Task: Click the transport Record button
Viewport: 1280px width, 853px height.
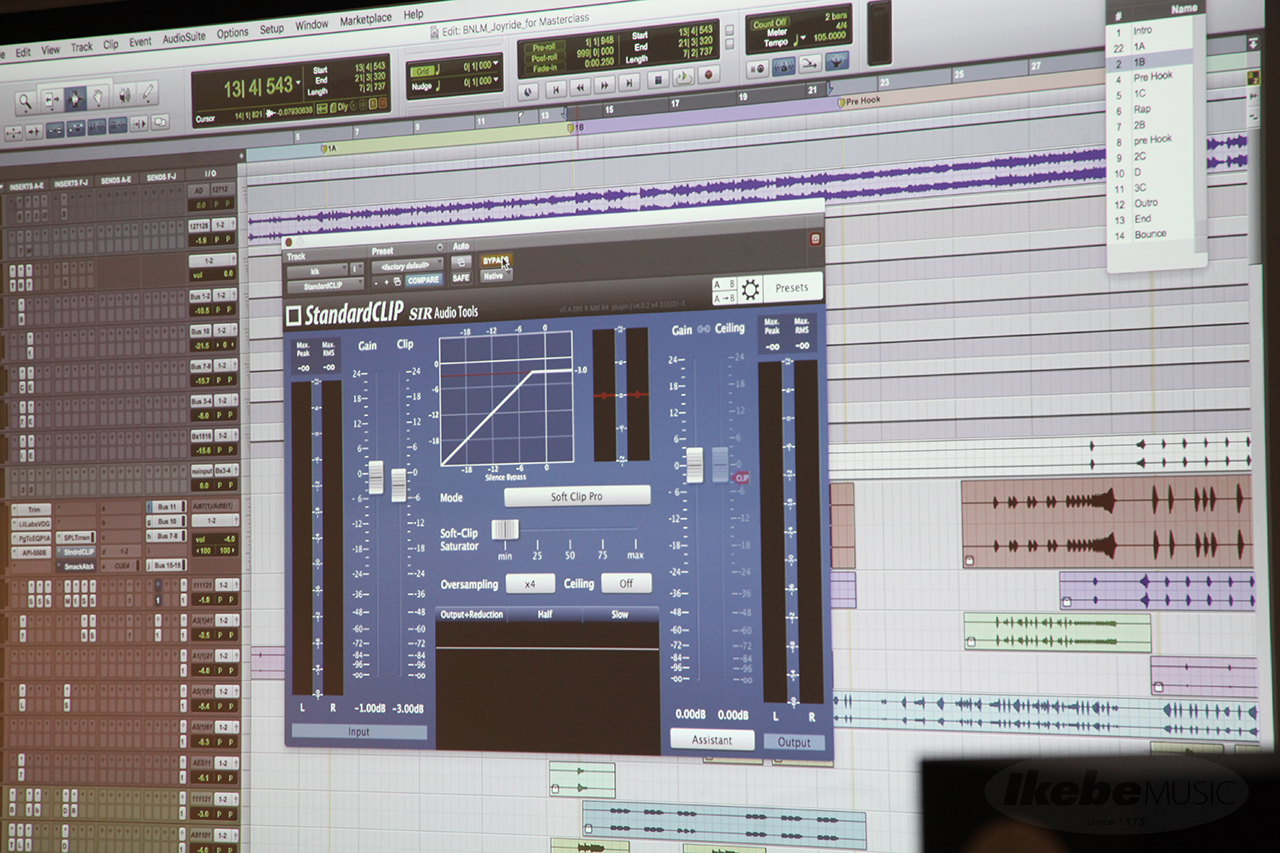Action: point(709,75)
